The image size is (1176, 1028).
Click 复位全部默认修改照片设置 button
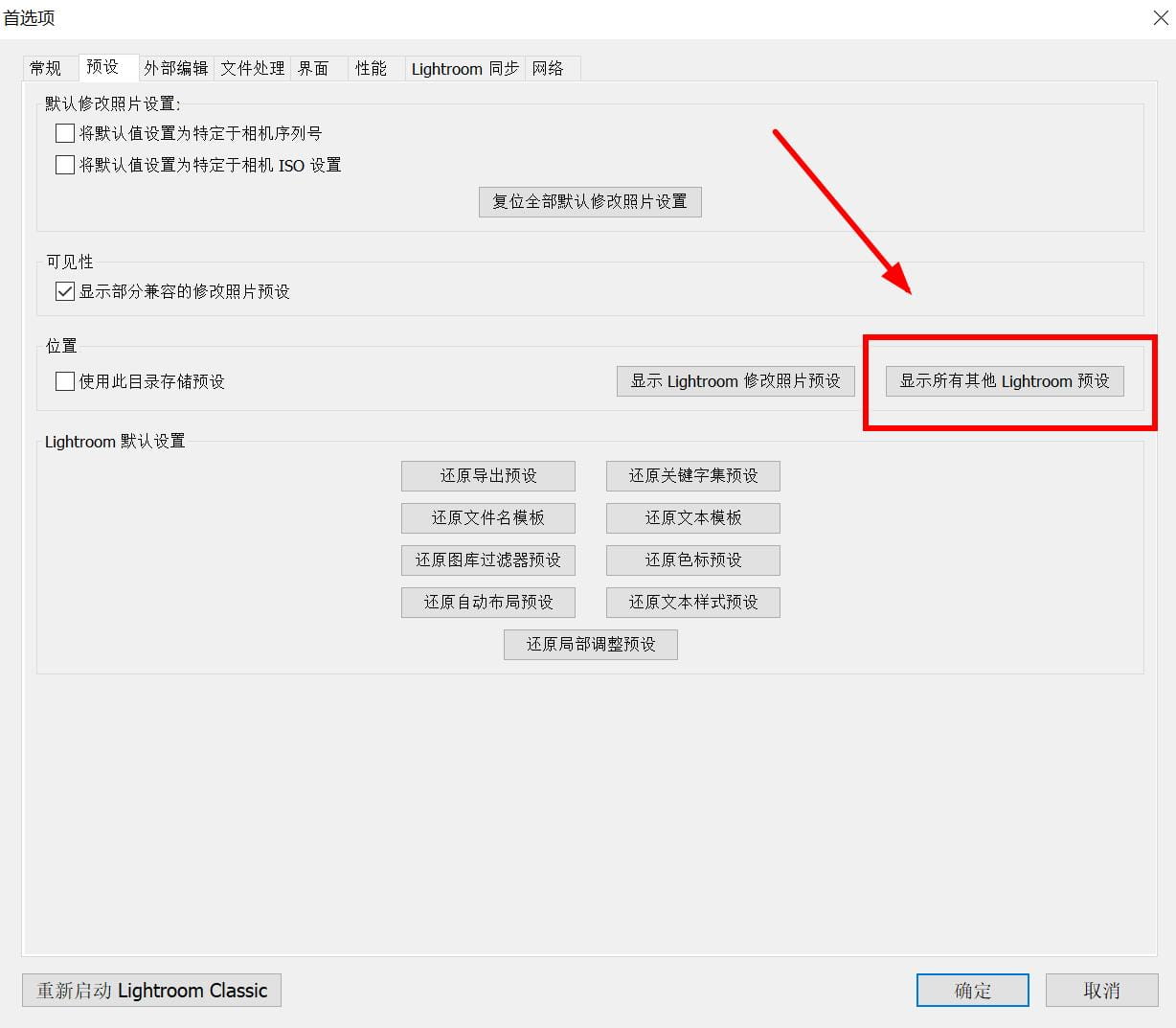point(590,201)
